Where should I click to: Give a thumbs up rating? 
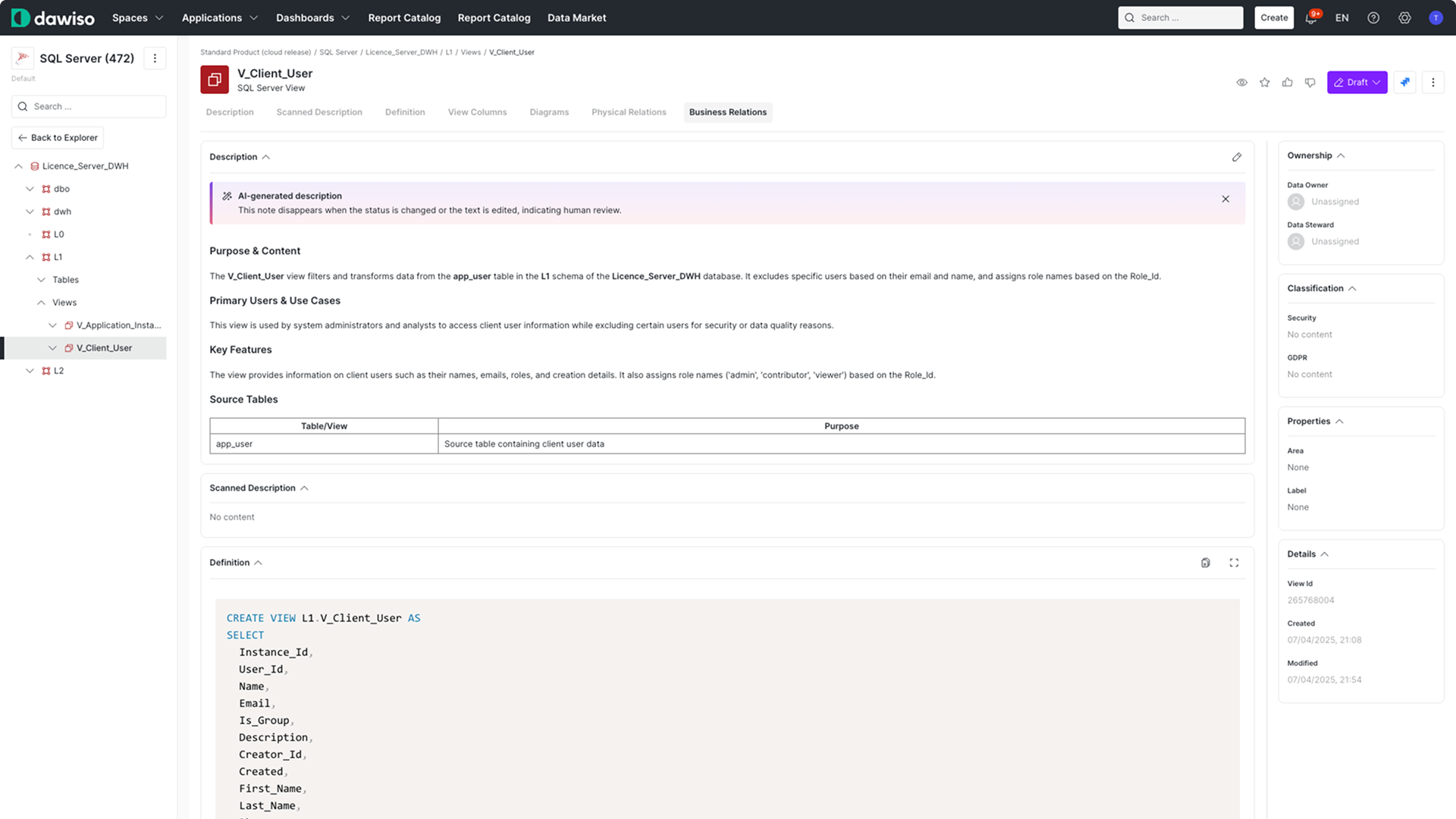click(x=1287, y=82)
